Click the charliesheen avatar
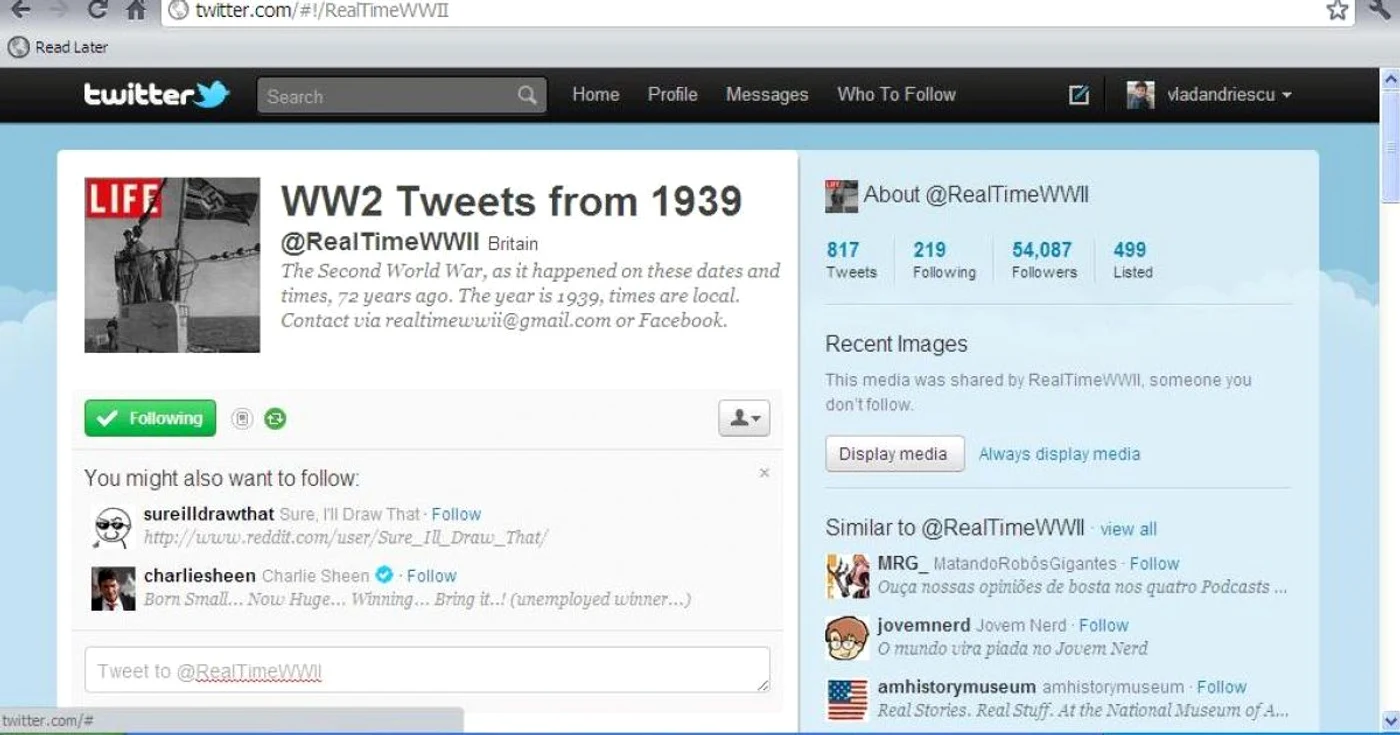The width and height of the screenshot is (1400, 735). 113,589
